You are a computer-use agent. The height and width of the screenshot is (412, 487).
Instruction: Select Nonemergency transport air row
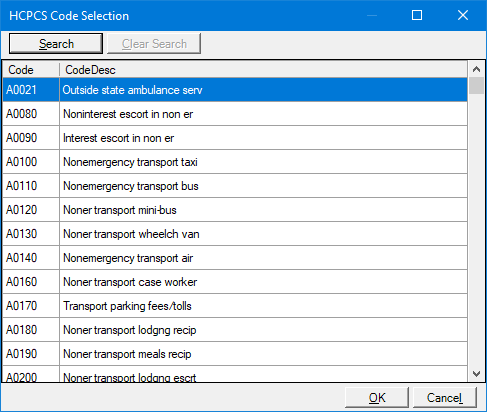tap(235, 258)
